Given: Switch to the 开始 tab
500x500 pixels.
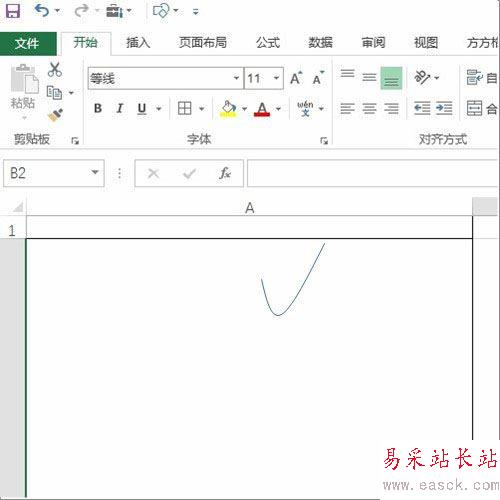Looking at the screenshot, I should (86, 43).
